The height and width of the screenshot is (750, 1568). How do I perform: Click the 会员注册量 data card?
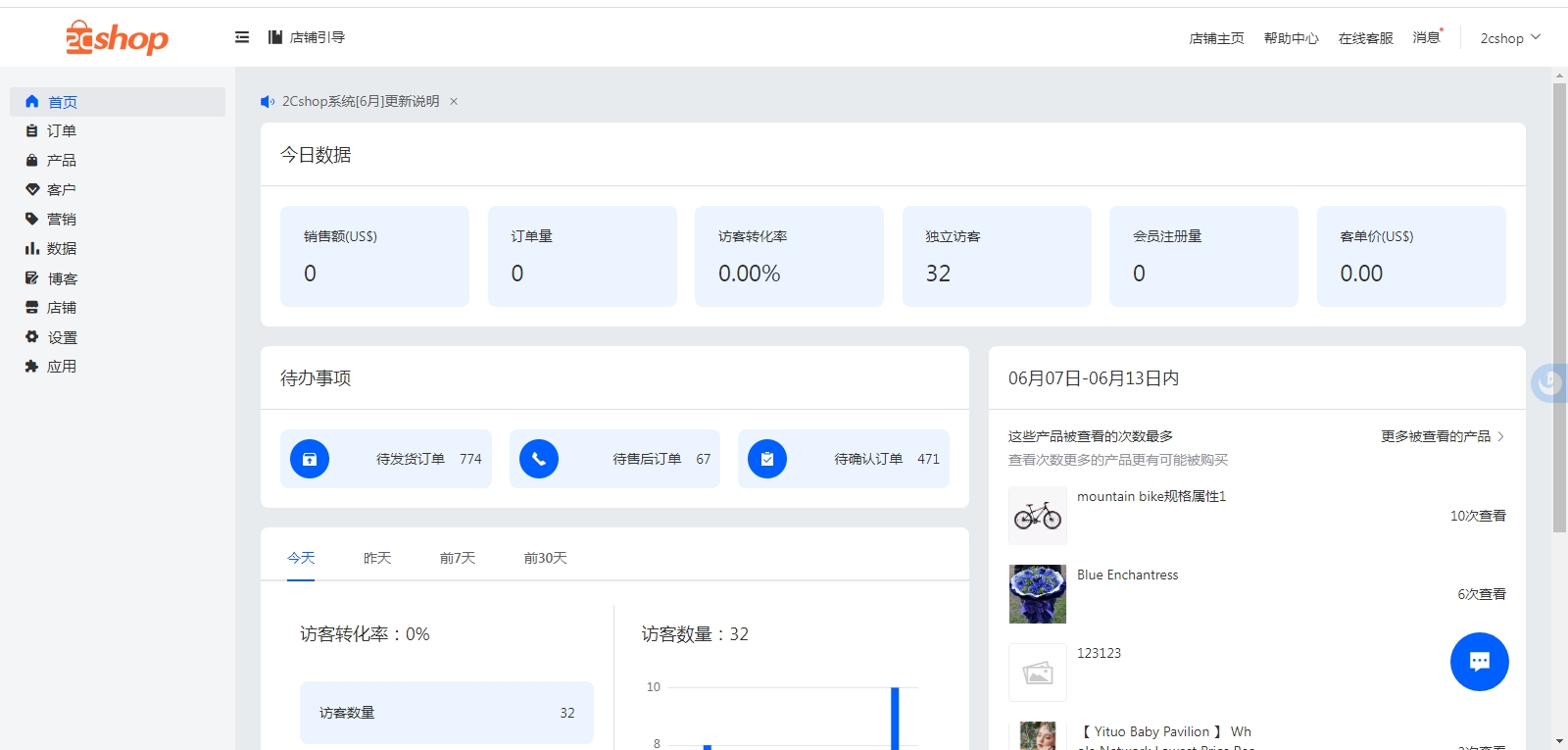click(1203, 256)
